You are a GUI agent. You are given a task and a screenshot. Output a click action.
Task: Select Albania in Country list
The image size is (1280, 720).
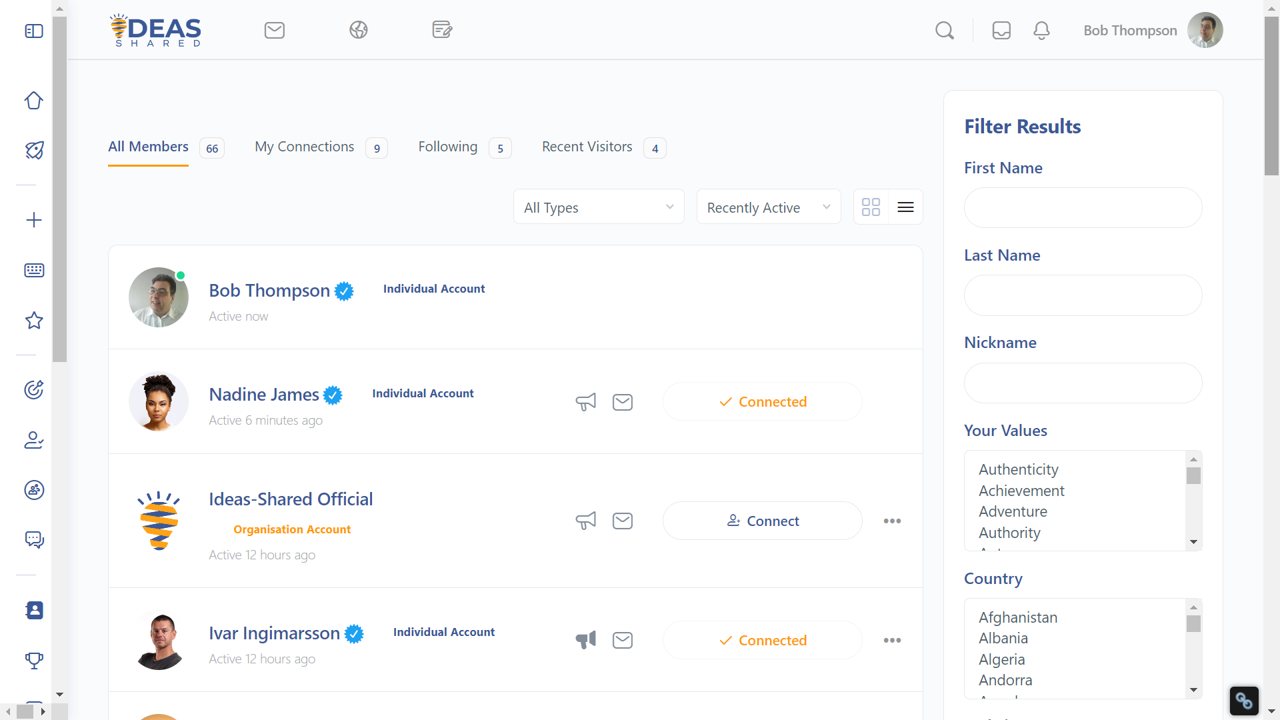1003,638
